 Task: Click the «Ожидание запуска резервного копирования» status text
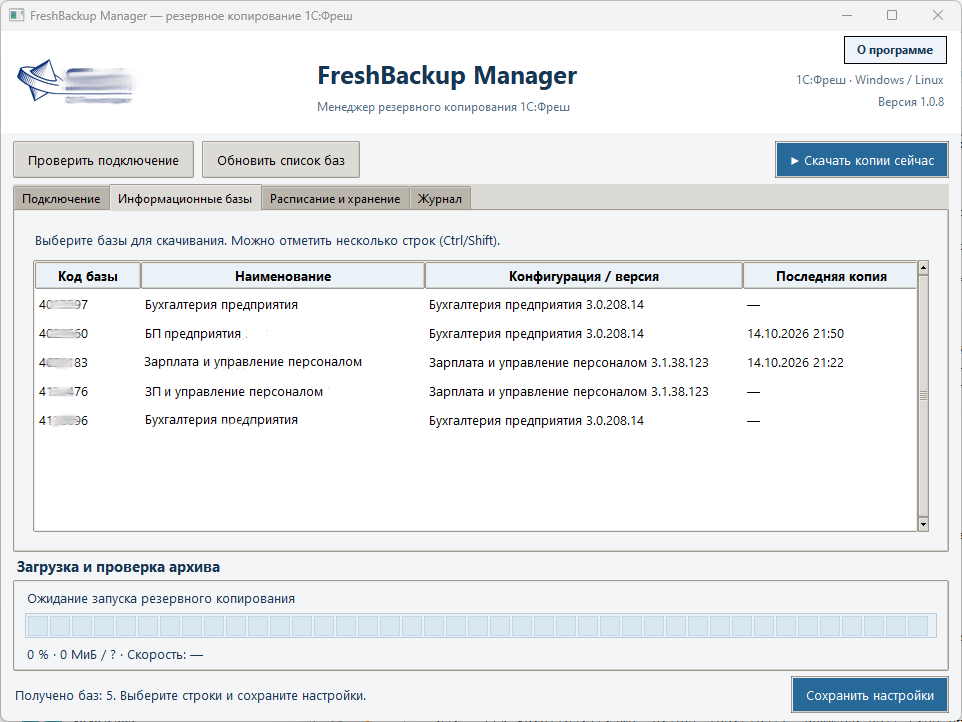pos(161,599)
